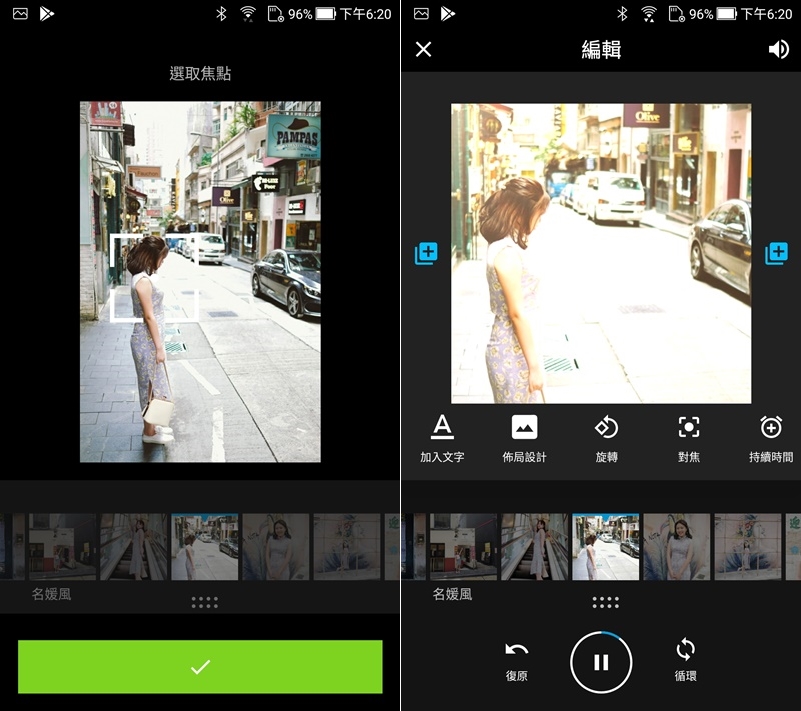
Task: Close the 編輯 edit screen
Action: tap(424, 50)
